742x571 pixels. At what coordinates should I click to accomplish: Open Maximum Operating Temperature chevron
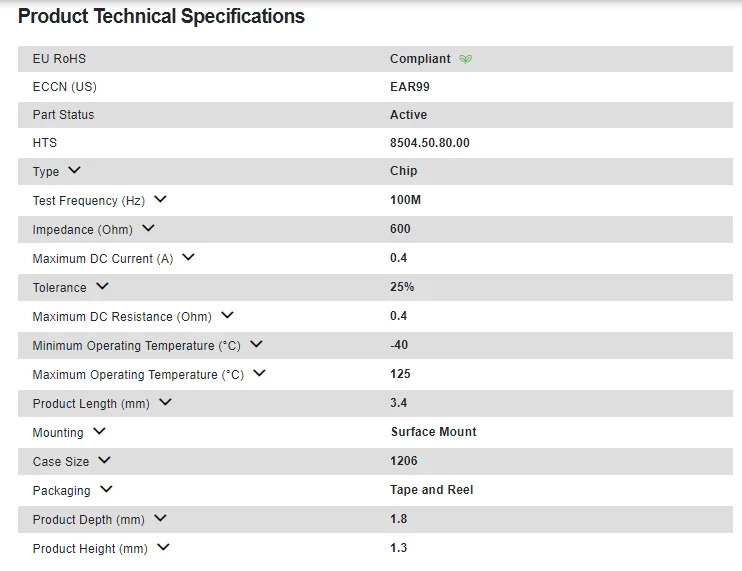[x=259, y=374]
